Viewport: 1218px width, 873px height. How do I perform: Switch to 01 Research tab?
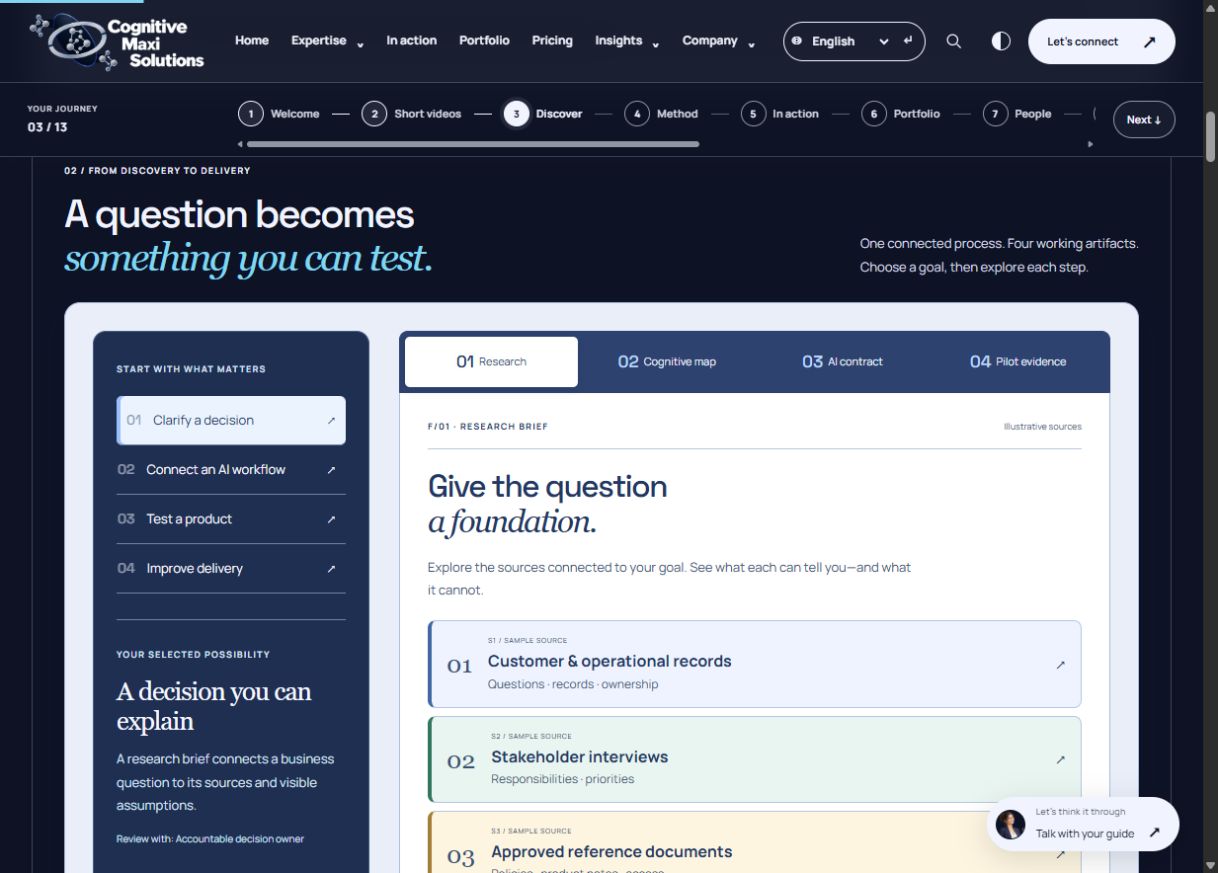491,362
